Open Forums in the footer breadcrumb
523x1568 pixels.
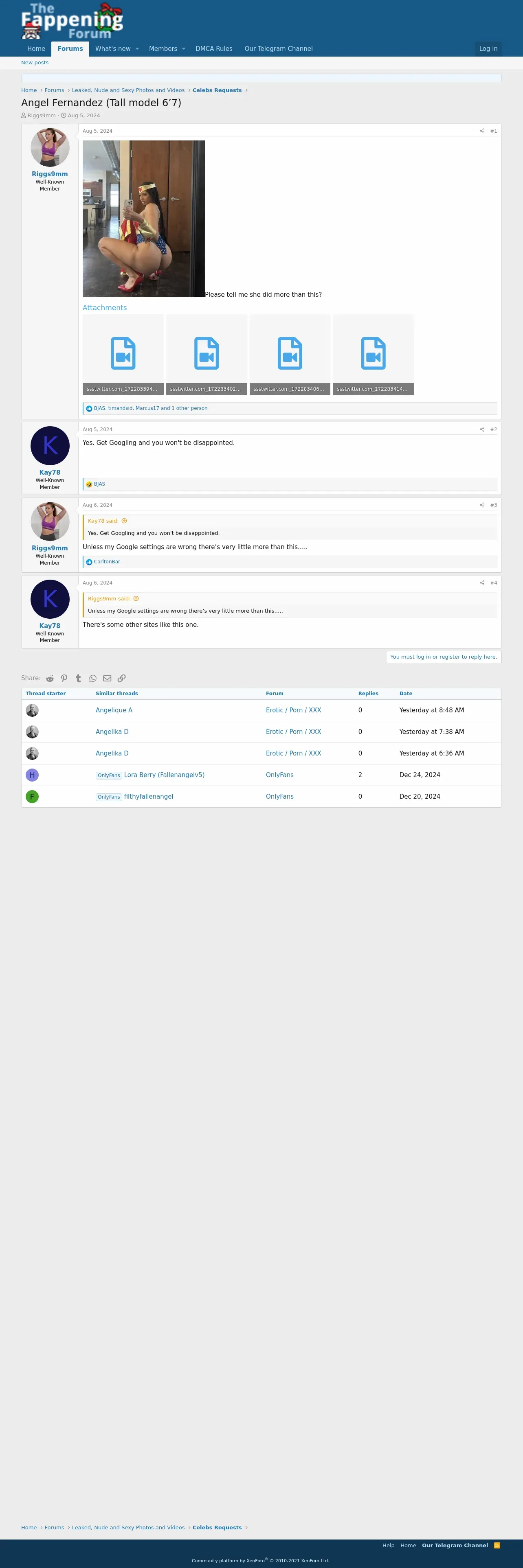point(54,1527)
